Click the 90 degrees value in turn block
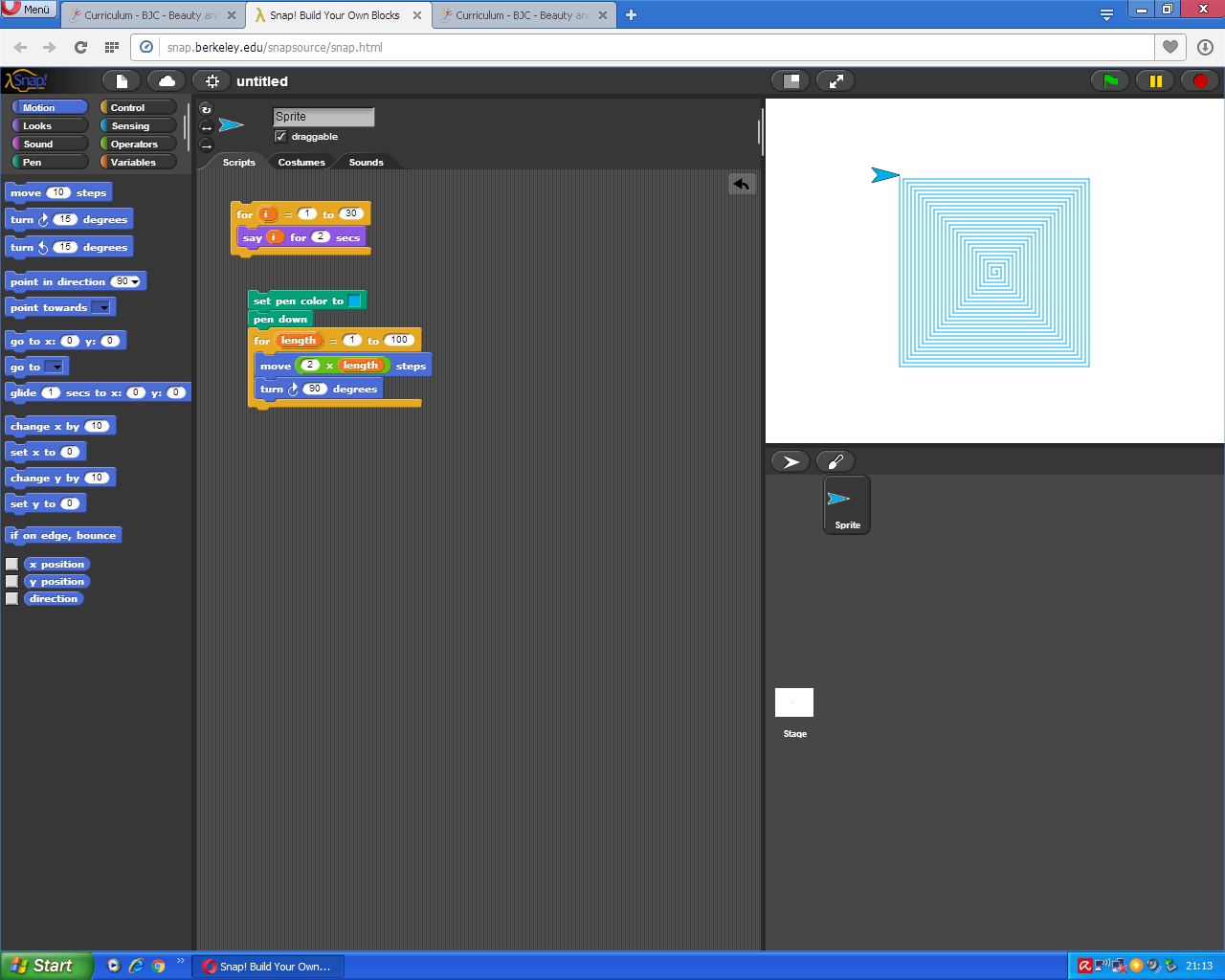The image size is (1225, 980). click(x=315, y=389)
